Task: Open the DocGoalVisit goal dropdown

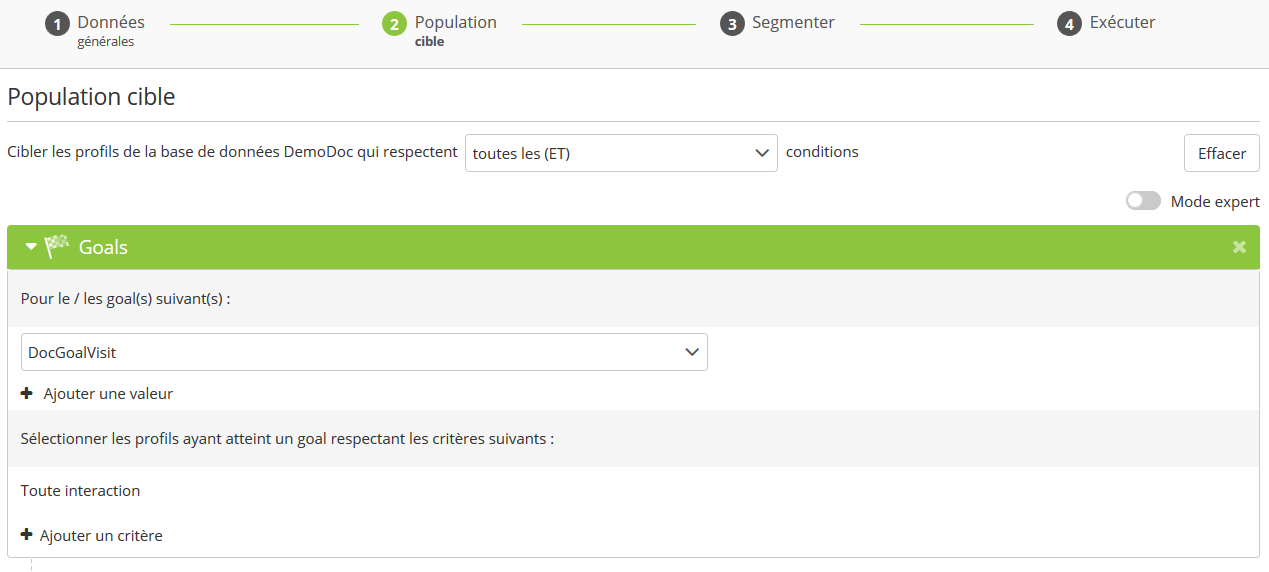Action: click(364, 352)
